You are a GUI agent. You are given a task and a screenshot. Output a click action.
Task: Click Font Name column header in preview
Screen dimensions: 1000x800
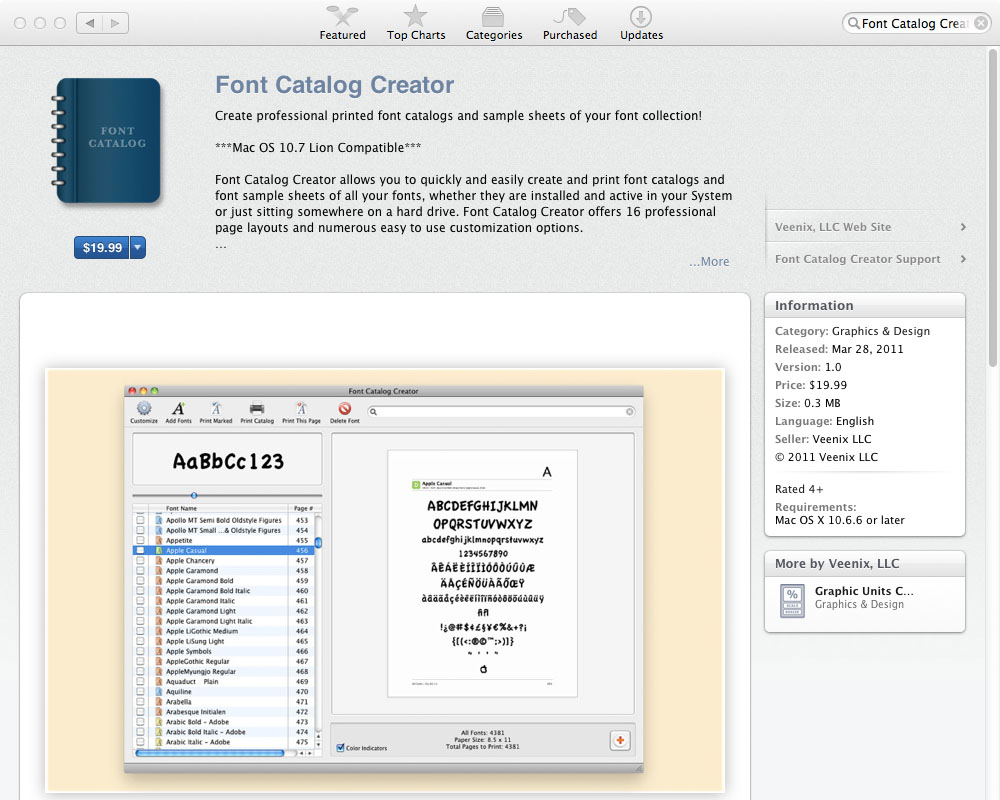click(219, 508)
